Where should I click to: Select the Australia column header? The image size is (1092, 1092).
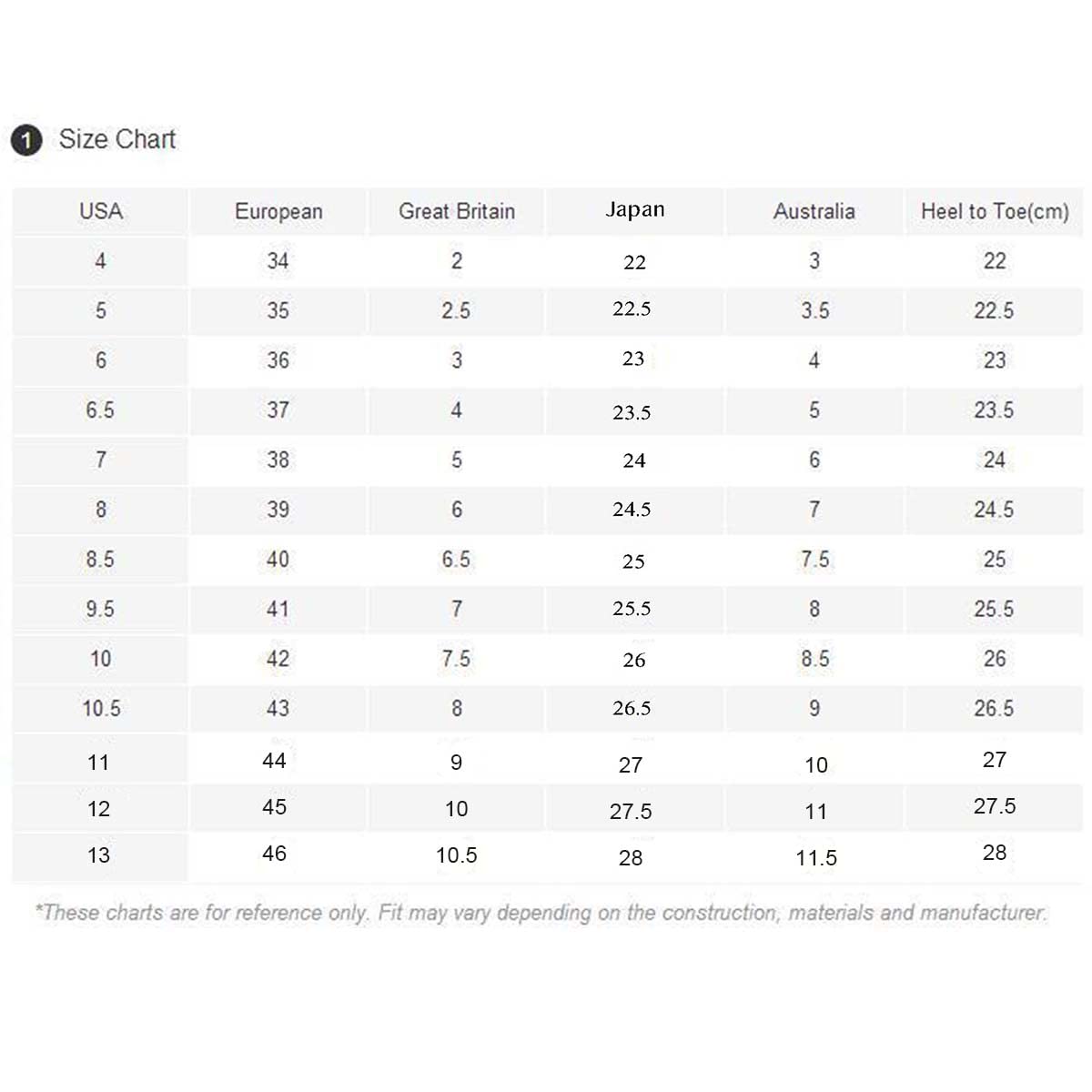pyautogui.click(x=814, y=211)
